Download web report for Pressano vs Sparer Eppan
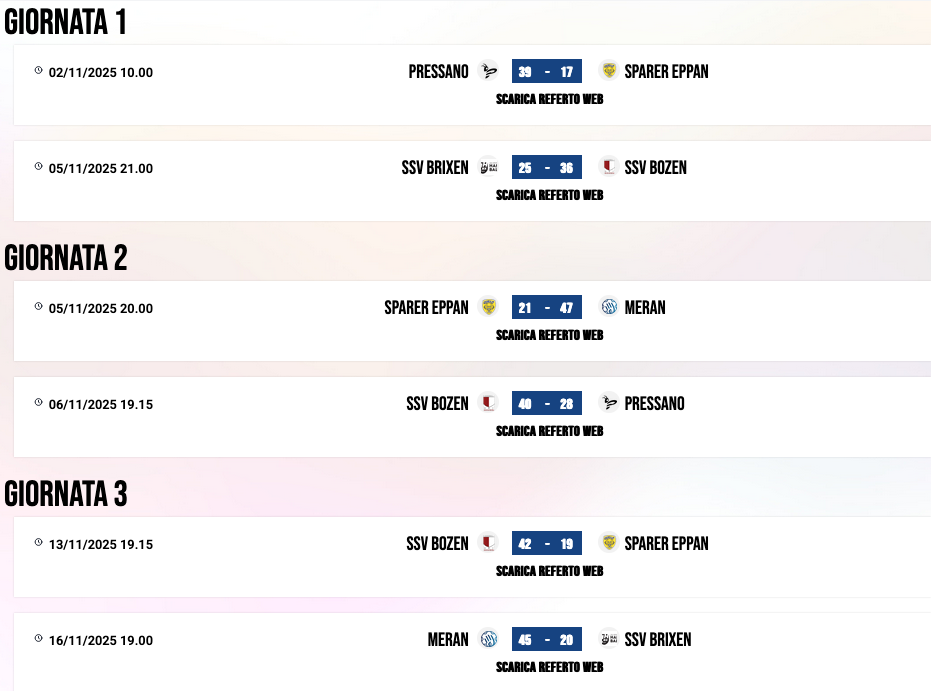 [x=549, y=99]
